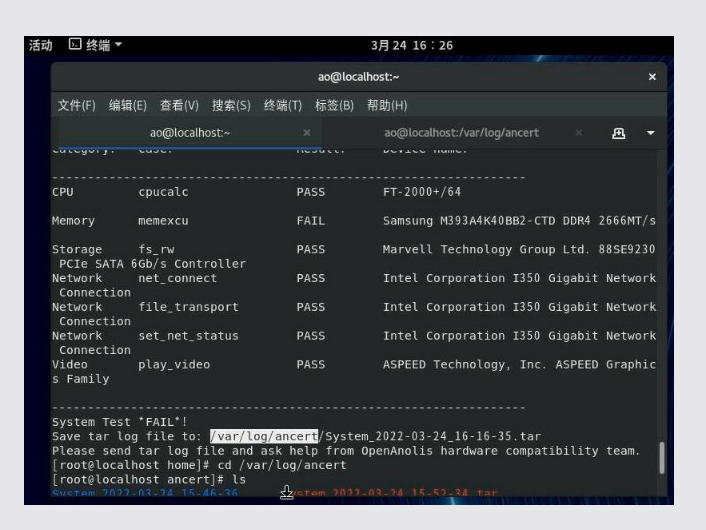The width and height of the screenshot is (706, 530).
Task: Close the /var/log/ancert terminal tab
Action: point(579,133)
